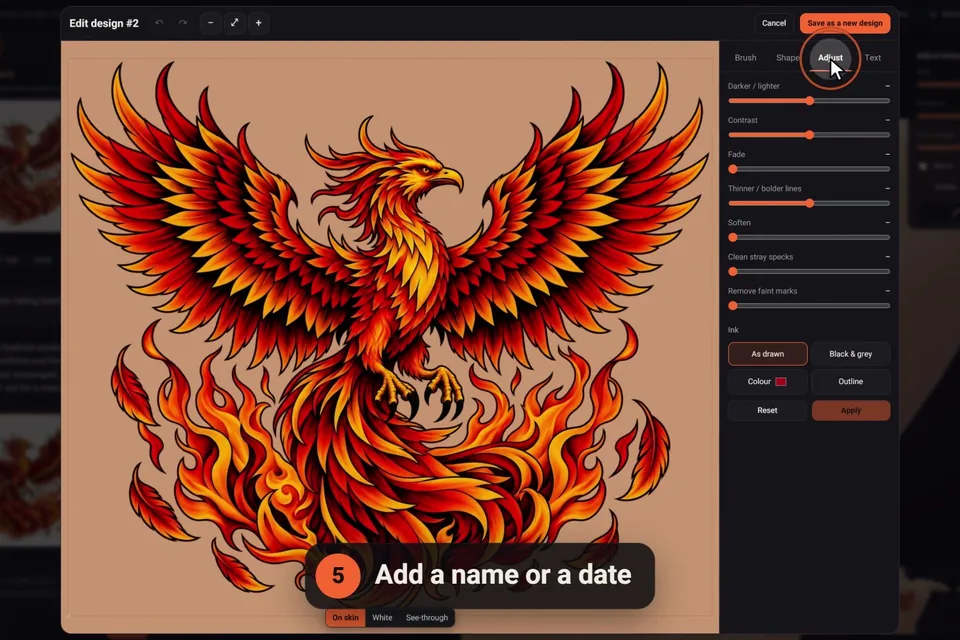Click the fit-to-screen expand icon

[x=234, y=23]
